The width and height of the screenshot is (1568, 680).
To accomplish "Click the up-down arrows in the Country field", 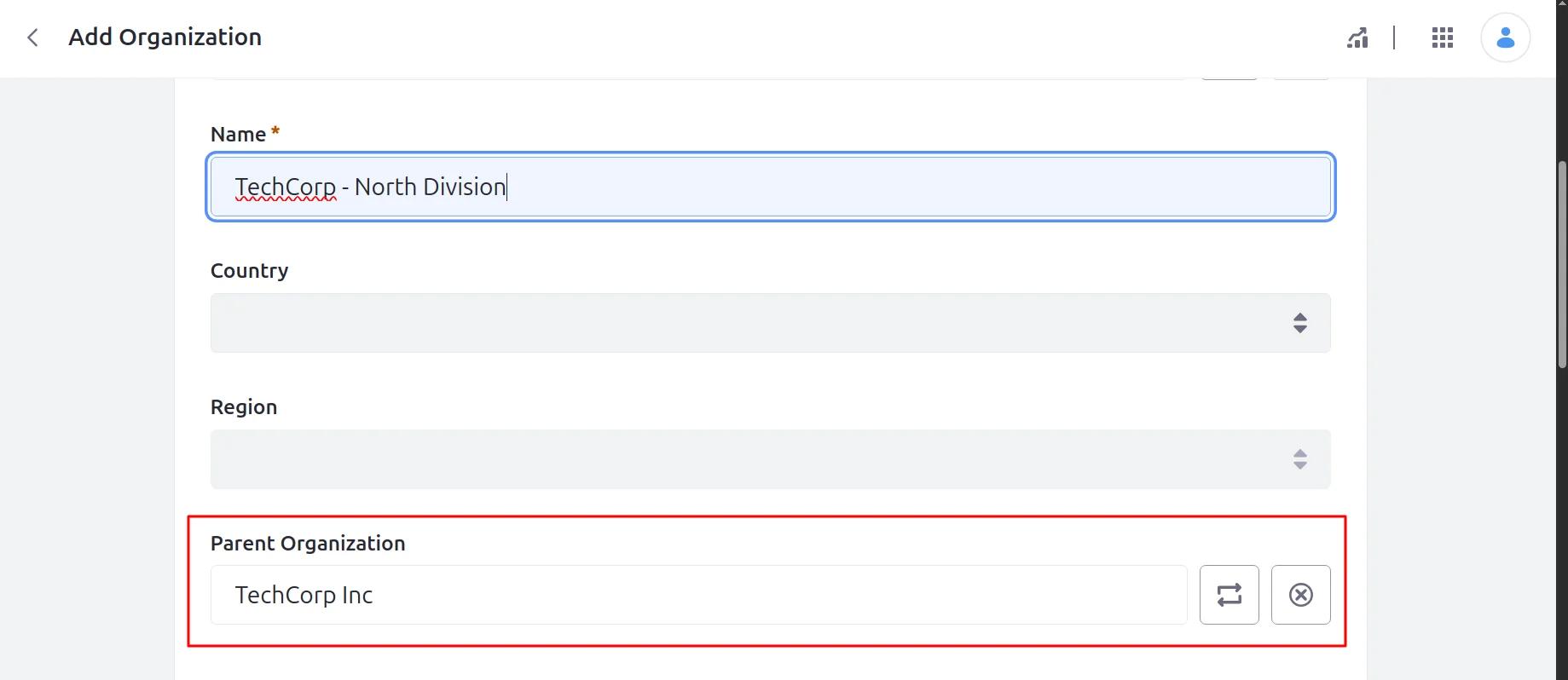I will coord(1300,323).
